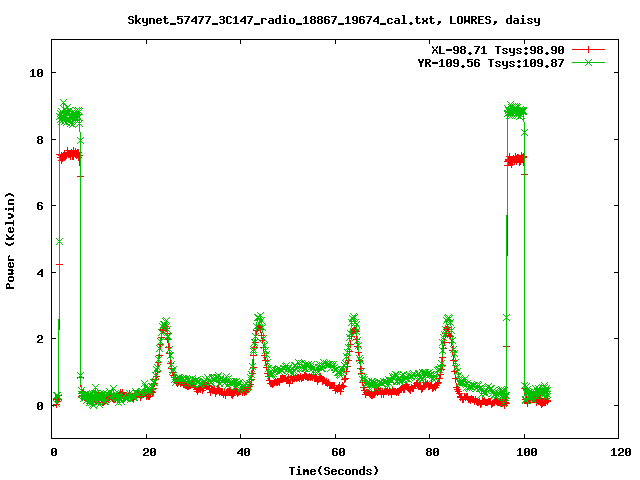Viewport: 640px width, 480px height.
Task: Click the signal peak near 24 seconds
Action: pyautogui.click(x=164, y=327)
